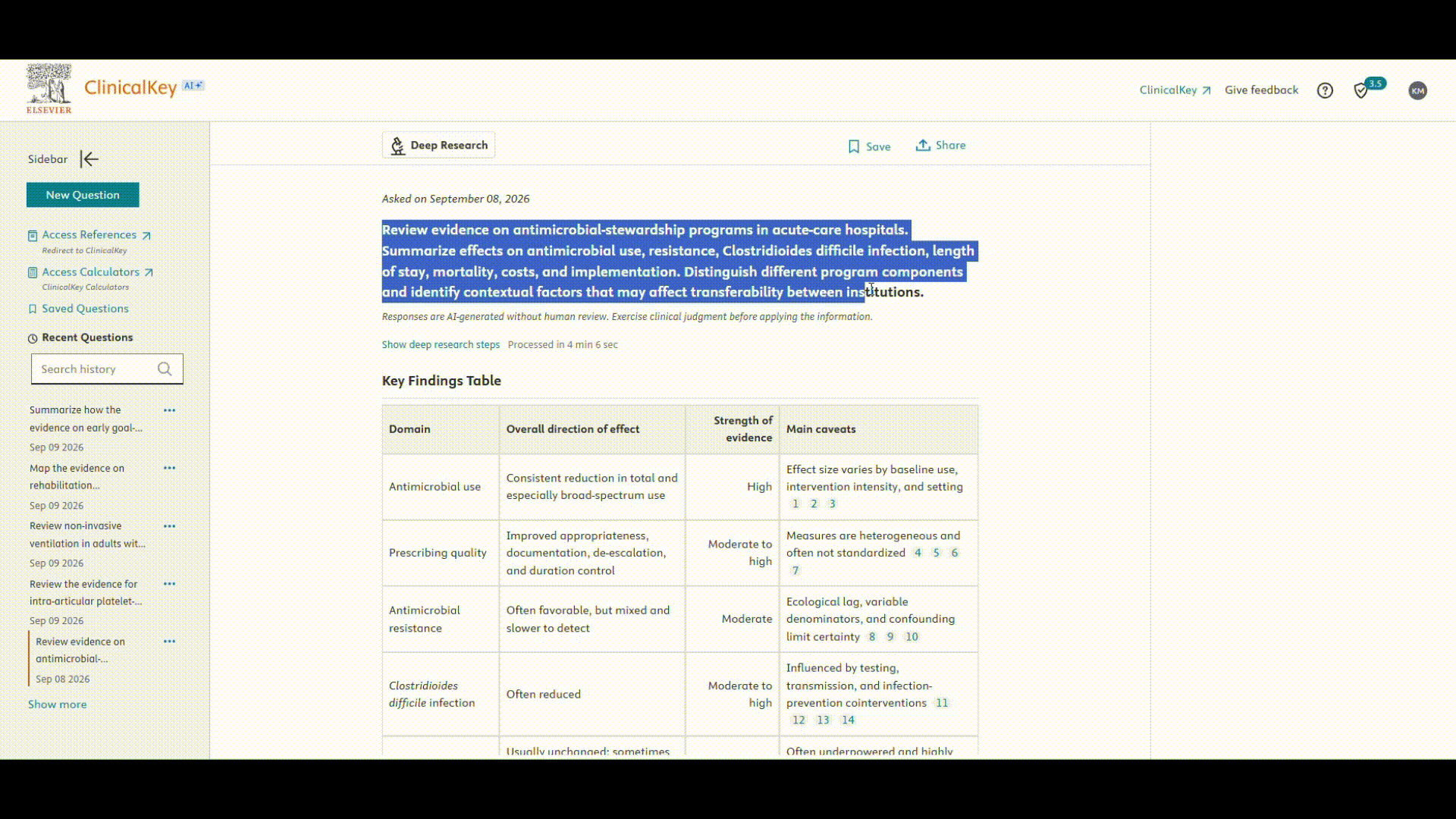Open citation 4 in Prescribing quality row

coord(918,553)
